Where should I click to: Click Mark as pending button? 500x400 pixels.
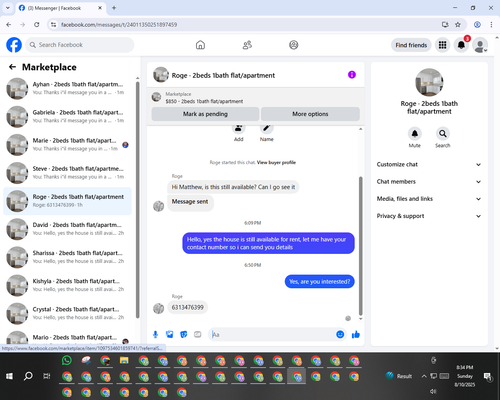pyautogui.click(x=205, y=114)
